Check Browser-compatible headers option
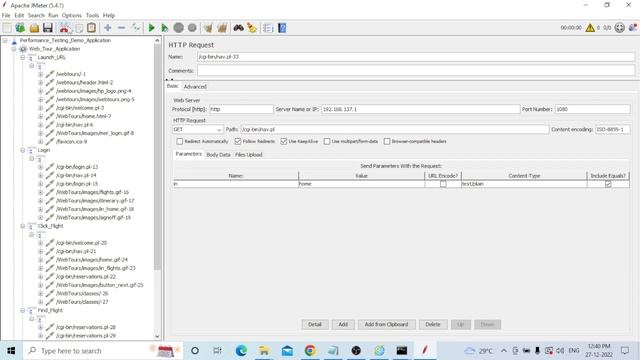Image resolution: width=640 pixels, height=360 pixels. coord(387,141)
